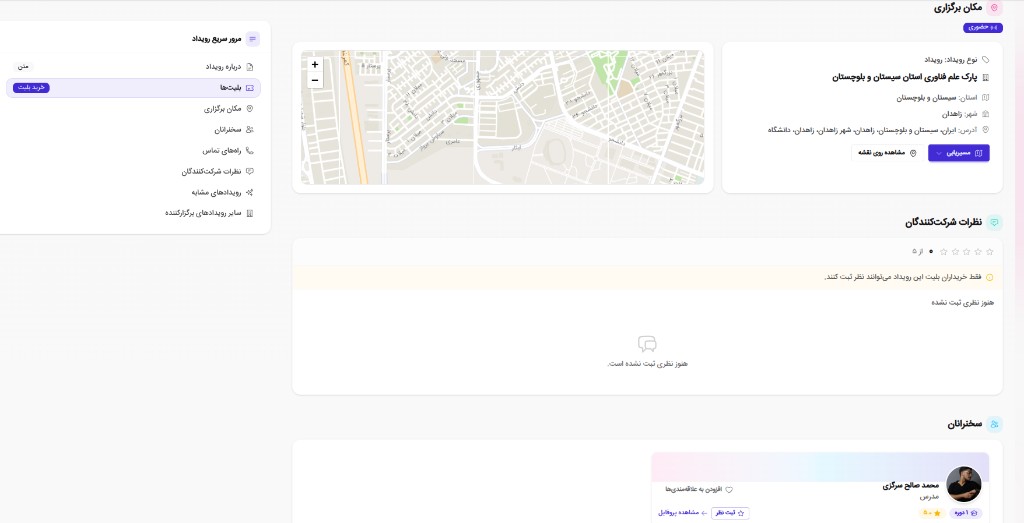Click the blue سخنرانان section heading icon

[x=994, y=424]
